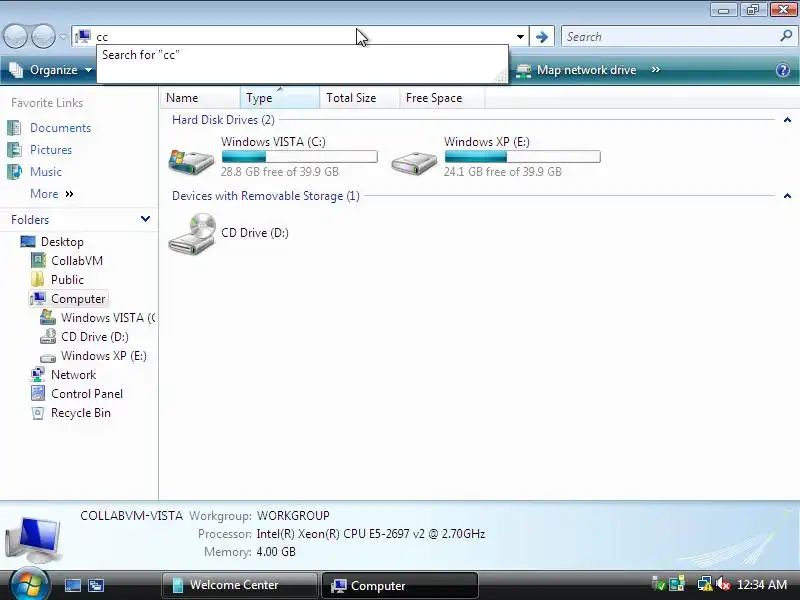Click Windows VISTA (C:) capacity bar

(x=299, y=156)
